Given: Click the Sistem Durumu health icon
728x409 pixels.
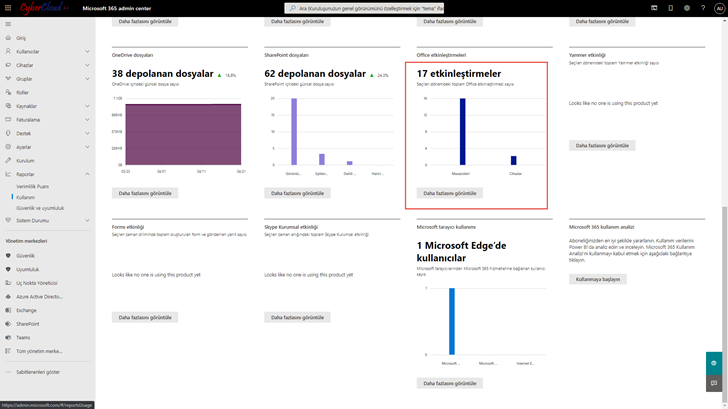Looking at the screenshot, I should coord(8,221).
